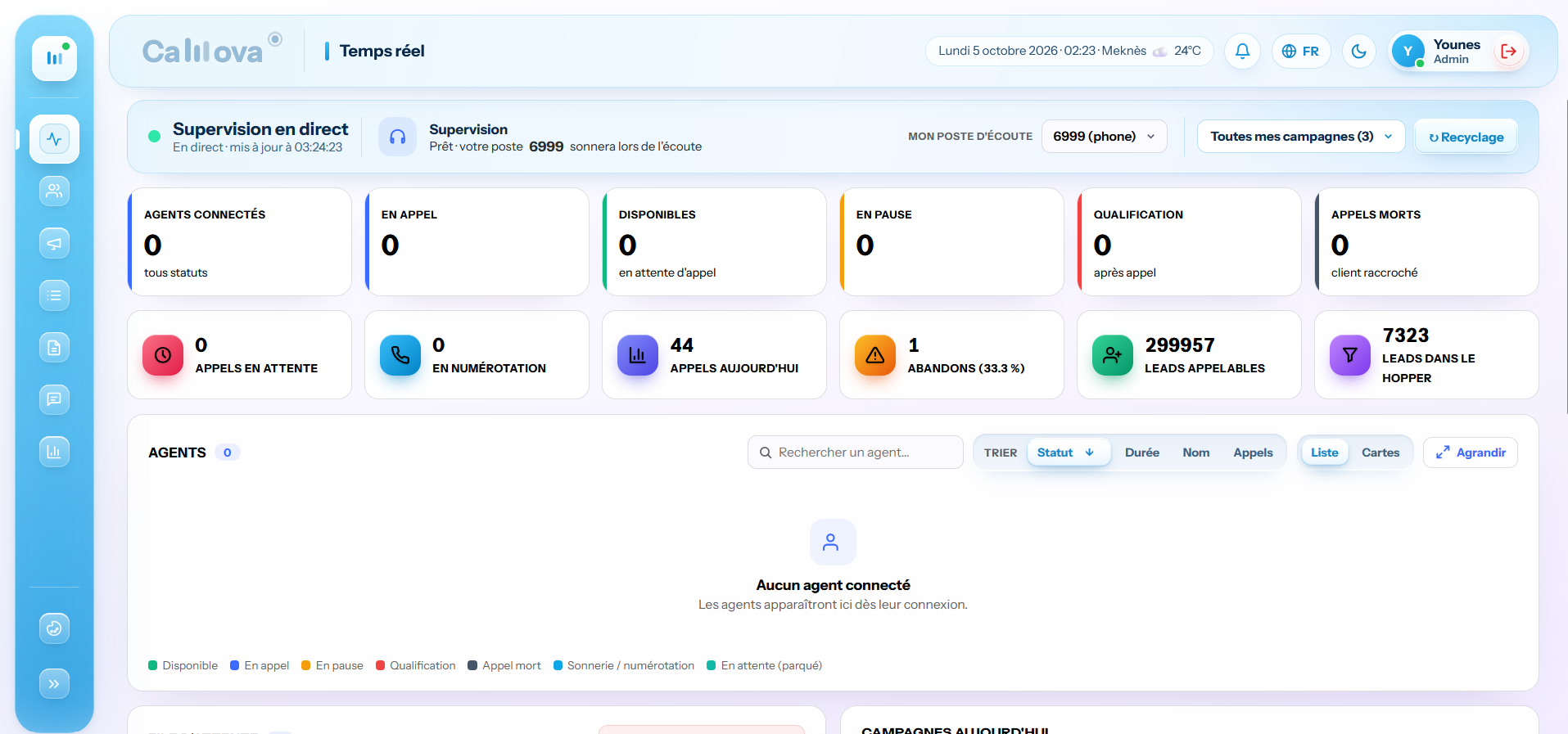1568x734 pixels.
Task: Toggle dark mode with moon icon
Action: tap(1359, 52)
